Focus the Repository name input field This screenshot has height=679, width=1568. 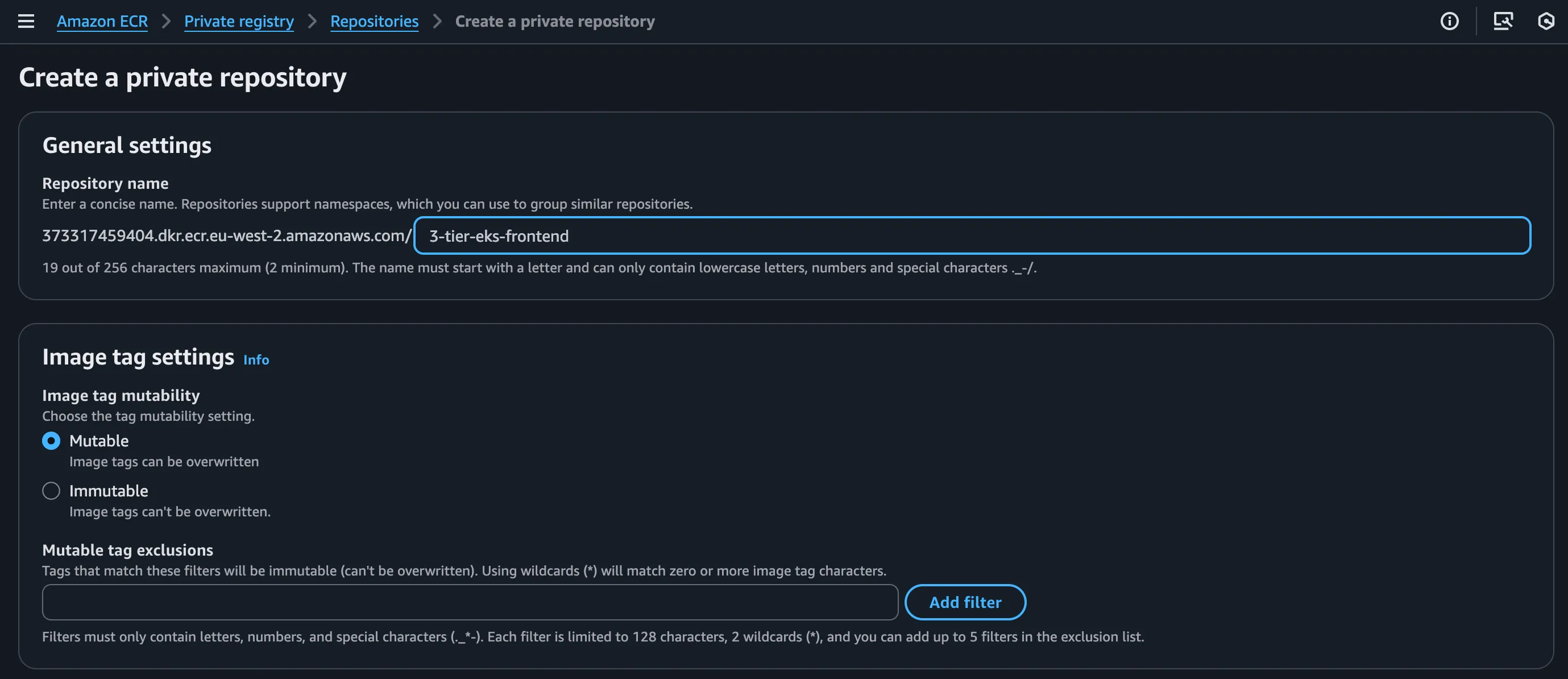coord(972,235)
